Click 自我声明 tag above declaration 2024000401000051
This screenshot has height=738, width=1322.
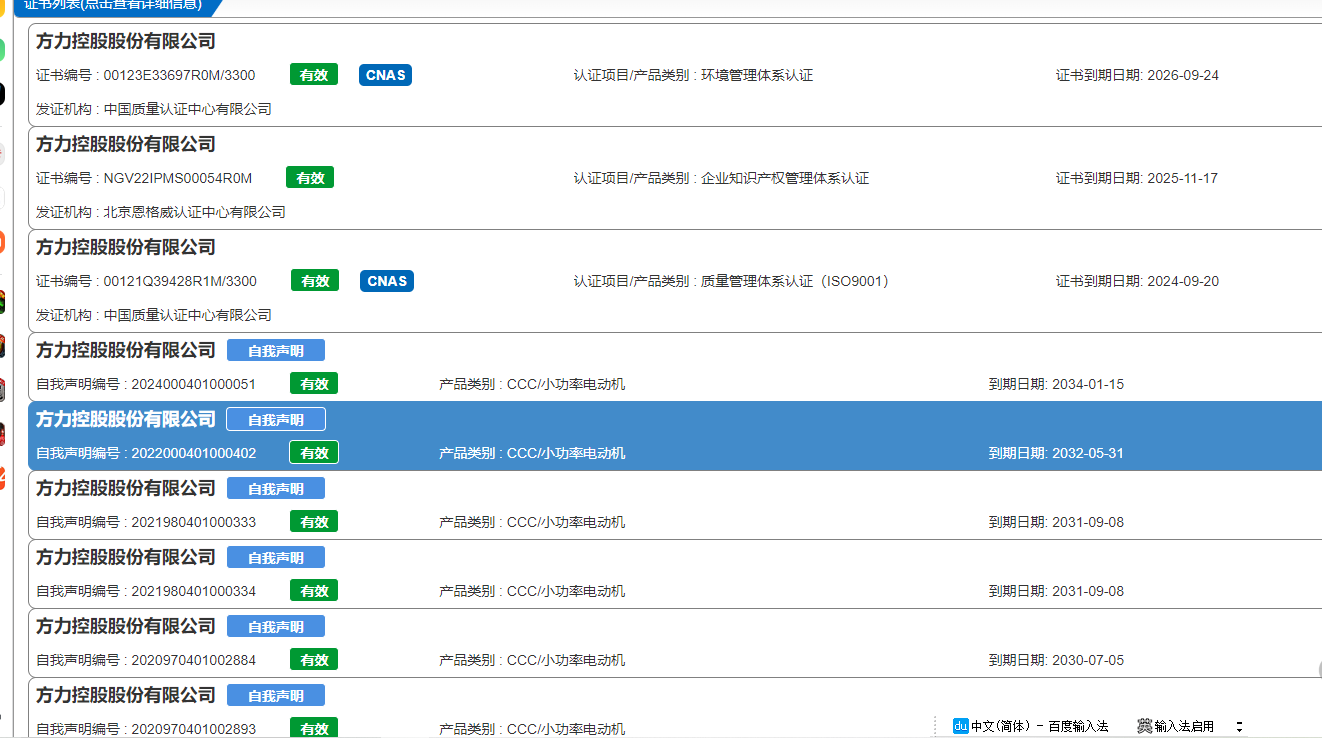[276, 351]
